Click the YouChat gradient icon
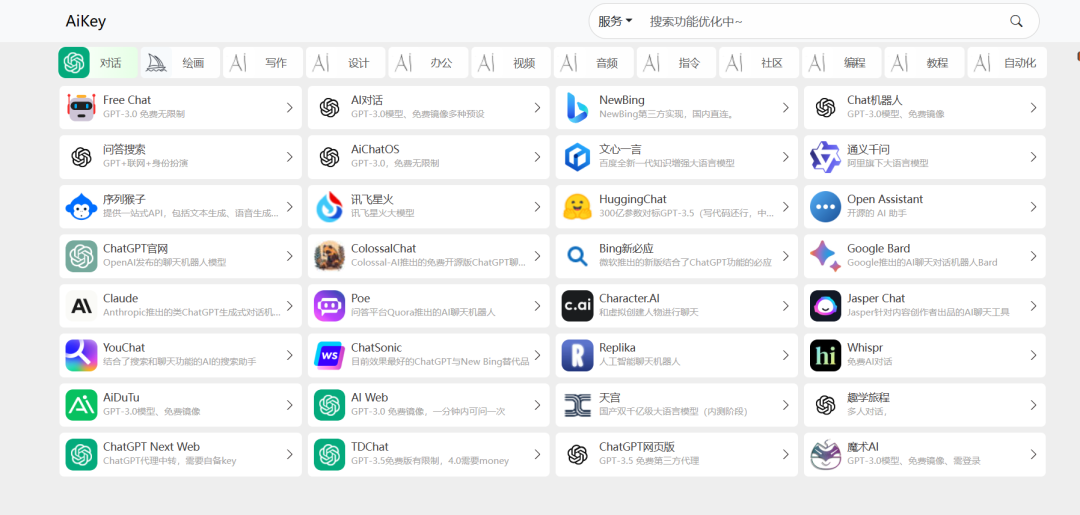This screenshot has height=515, width=1080. [81, 355]
